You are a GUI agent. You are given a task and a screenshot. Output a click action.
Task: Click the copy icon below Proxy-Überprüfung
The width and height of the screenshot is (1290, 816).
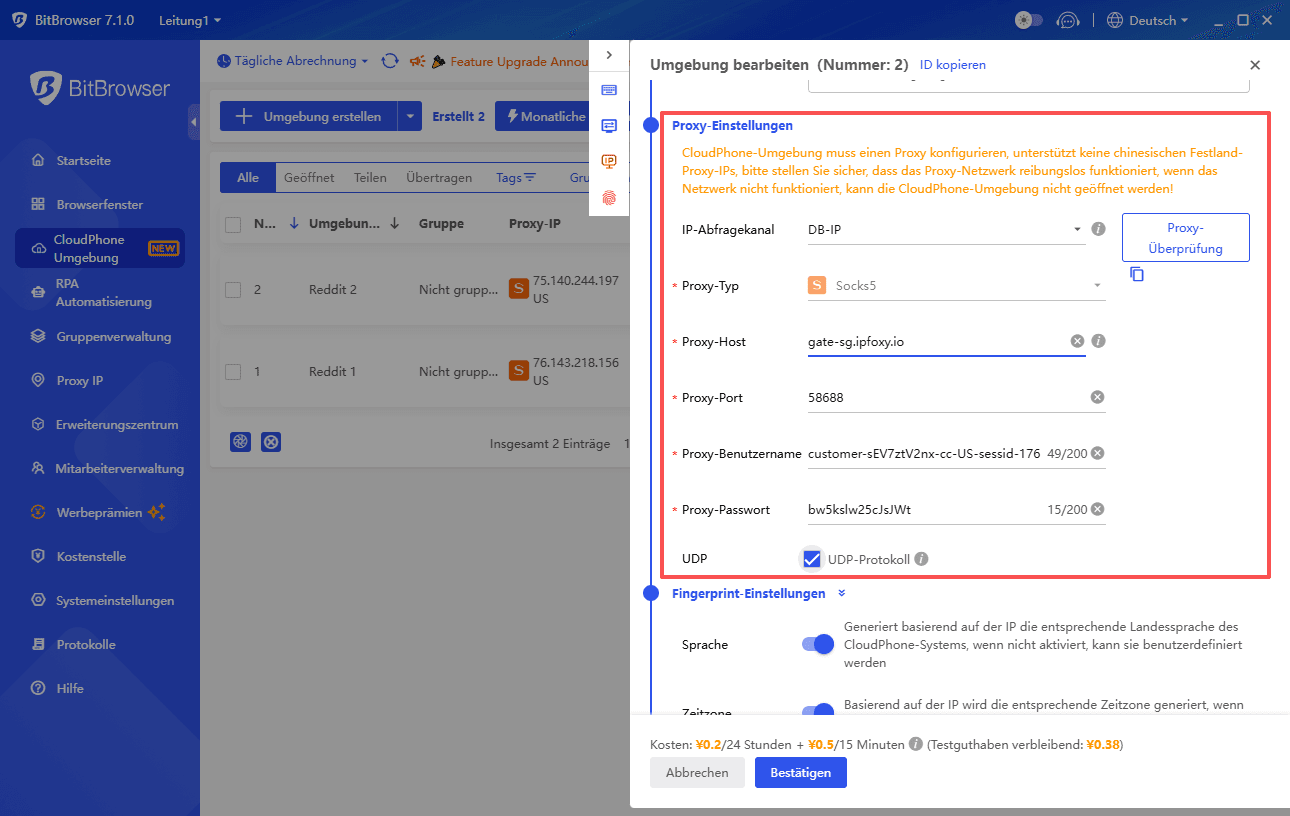click(x=1137, y=274)
